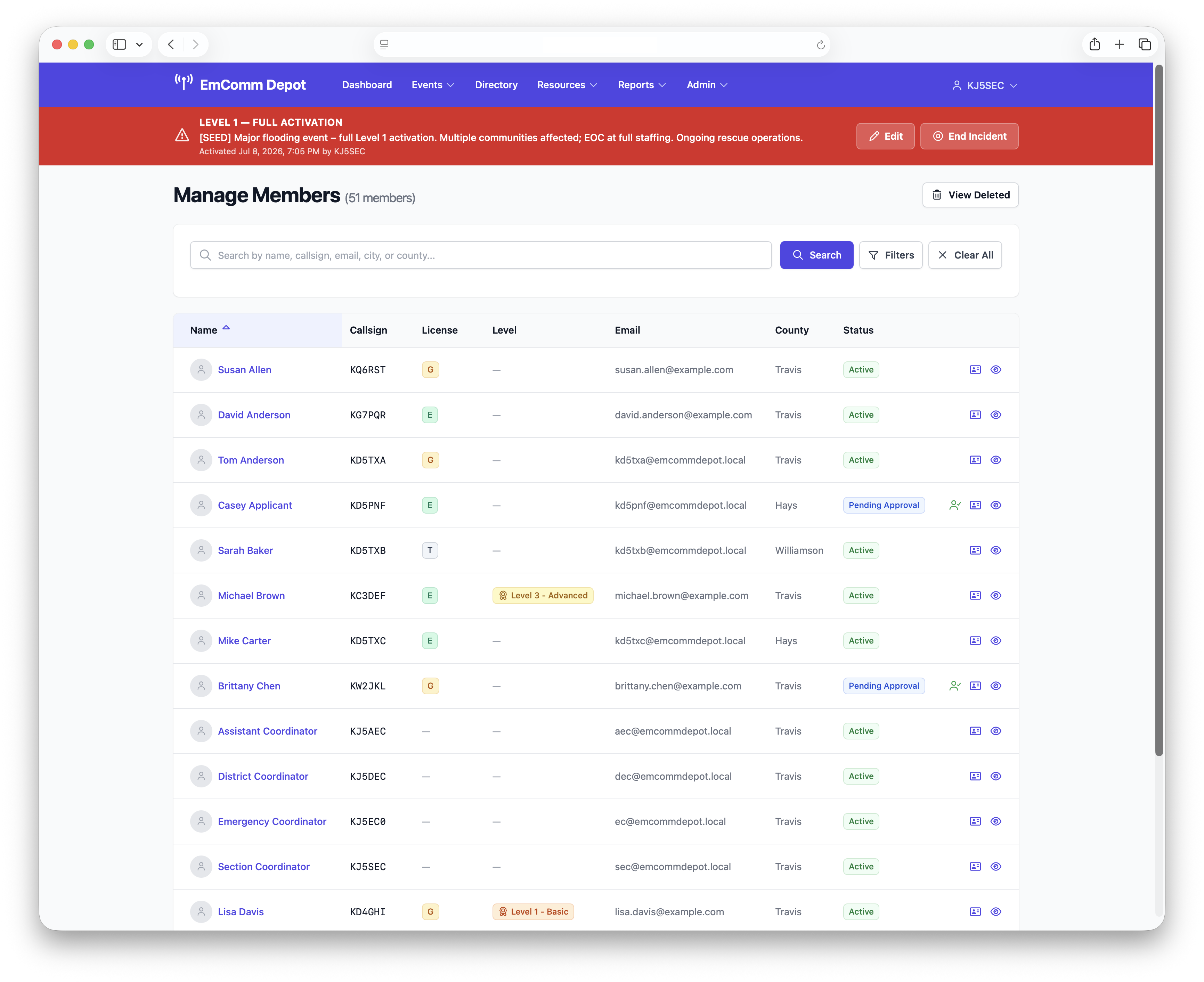This screenshot has height=982, width=1204.
Task: Click the browser reload icon
Action: (x=820, y=45)
